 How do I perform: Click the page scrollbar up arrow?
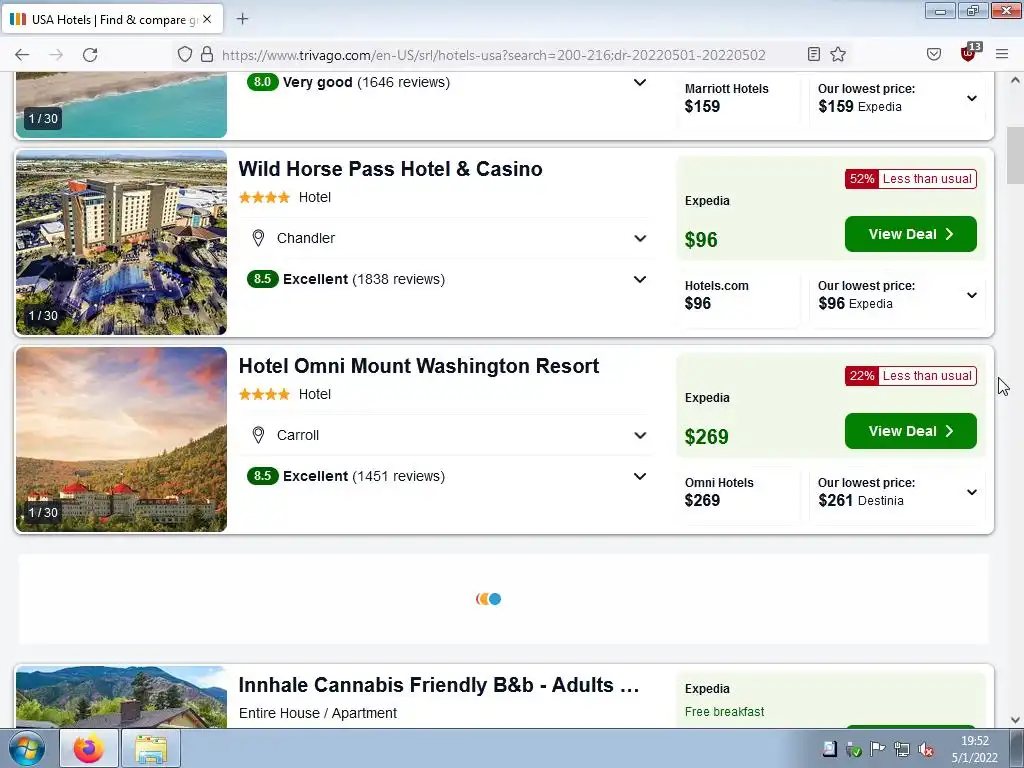pos(1015,80)
